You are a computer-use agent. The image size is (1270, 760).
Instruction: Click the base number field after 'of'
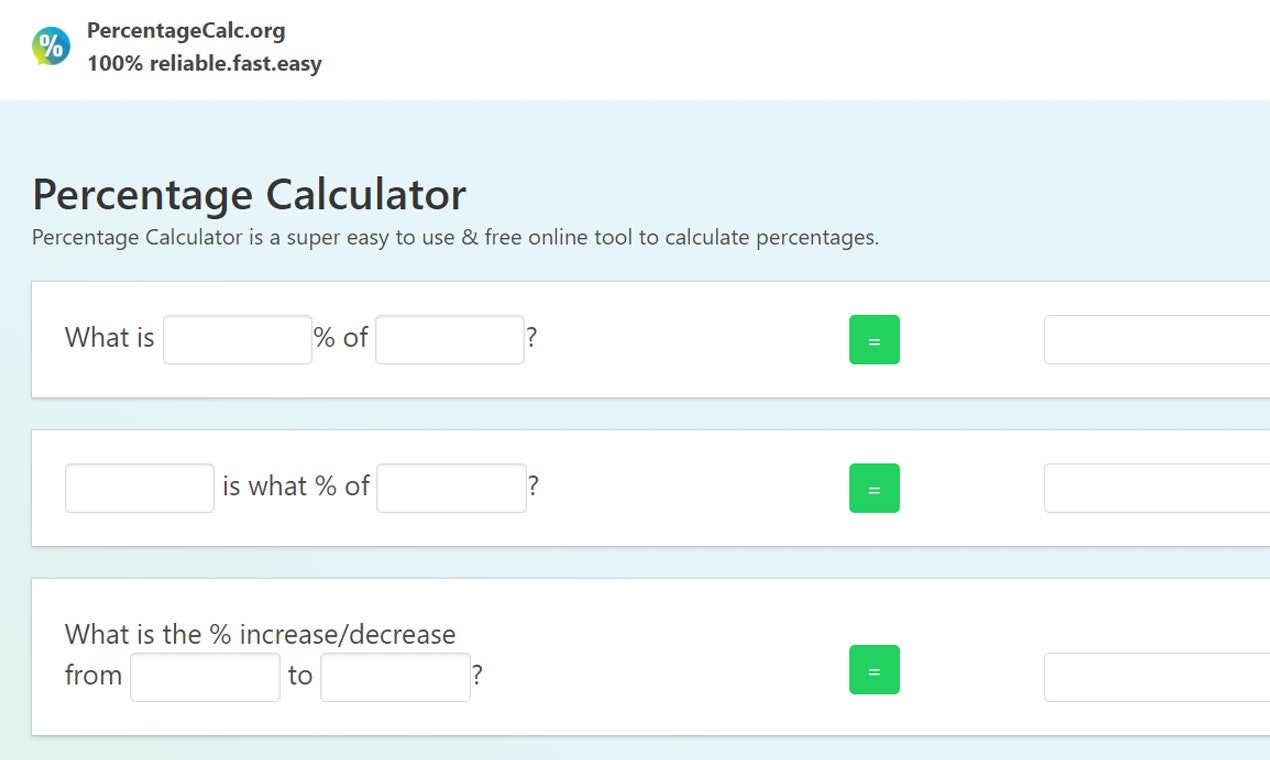pos(448,339)
